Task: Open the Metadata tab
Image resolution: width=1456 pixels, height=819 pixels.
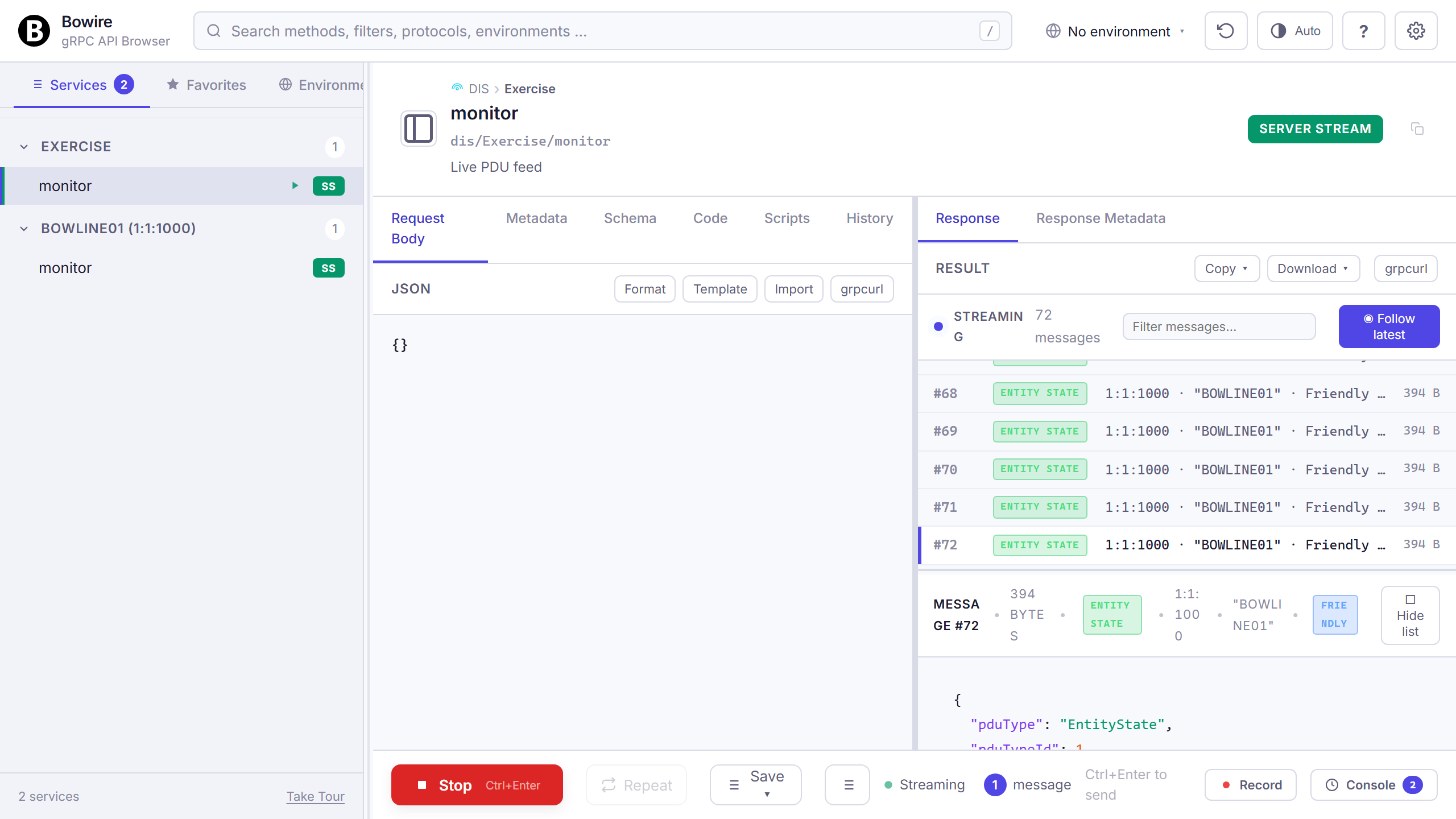Action: (x=536, y=218)
